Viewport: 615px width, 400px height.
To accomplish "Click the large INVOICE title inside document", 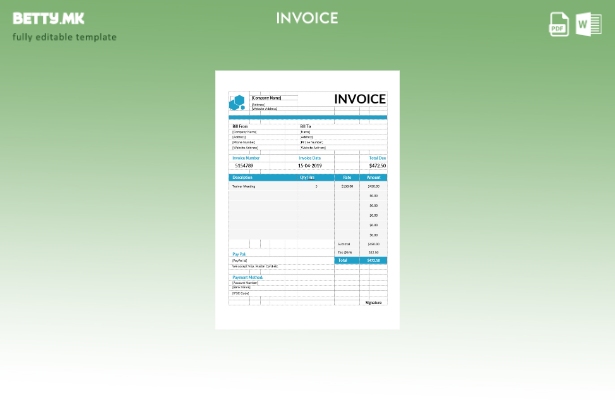I will (359, 99).
